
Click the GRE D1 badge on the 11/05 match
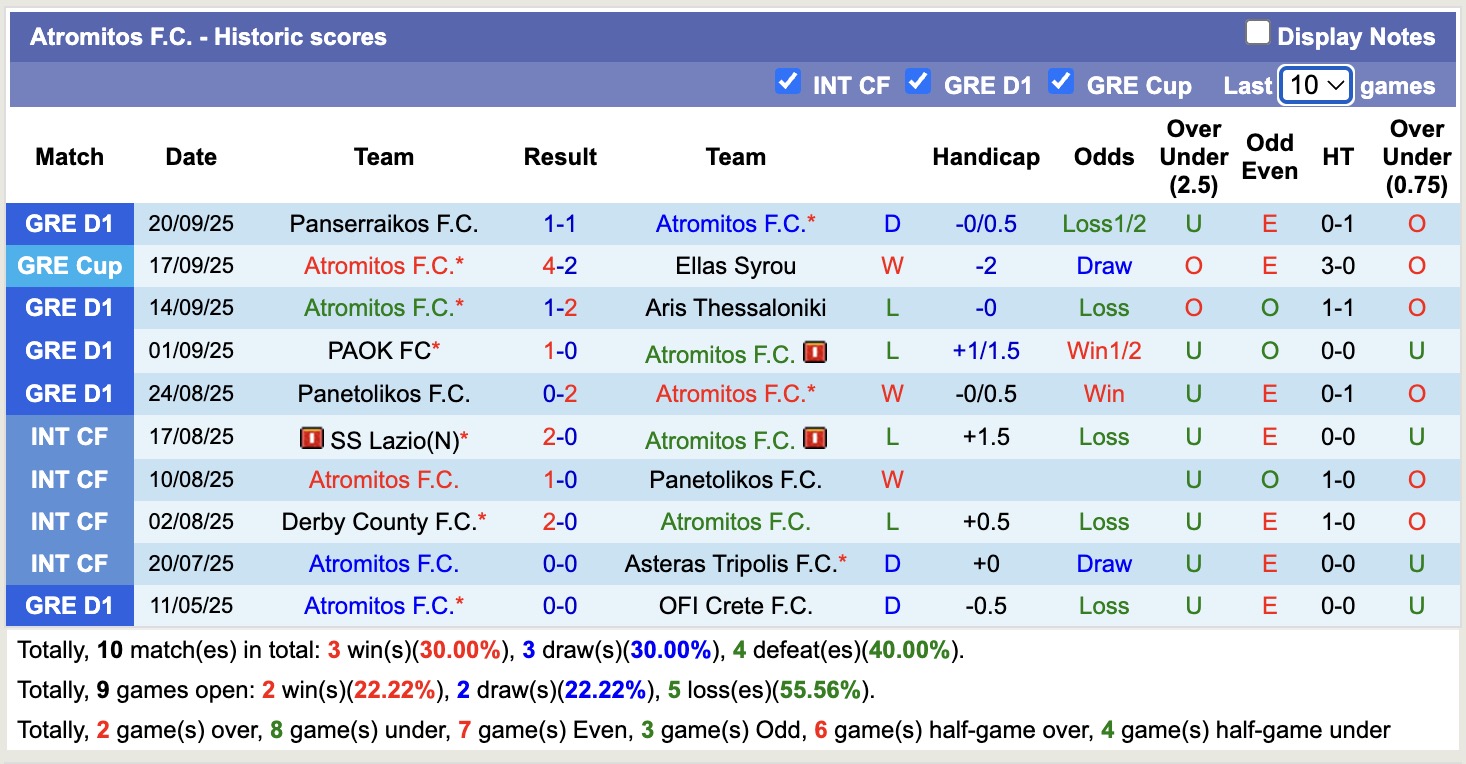click(x=69, y=605)
